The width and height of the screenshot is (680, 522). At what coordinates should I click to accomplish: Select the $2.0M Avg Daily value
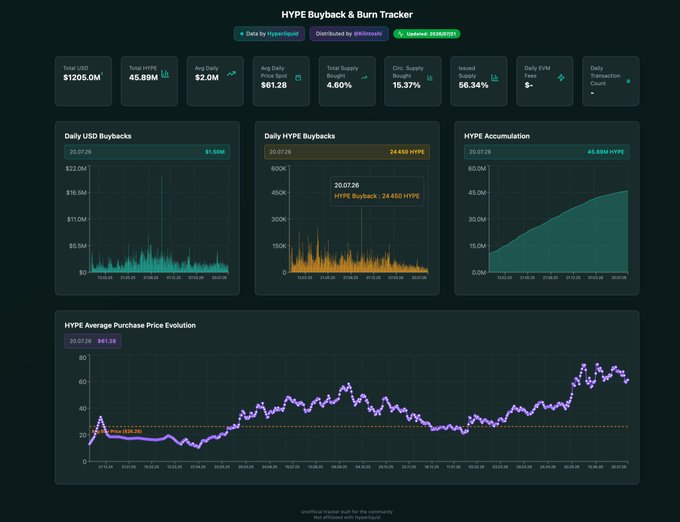pyautogui.click(x=207, y=78)
